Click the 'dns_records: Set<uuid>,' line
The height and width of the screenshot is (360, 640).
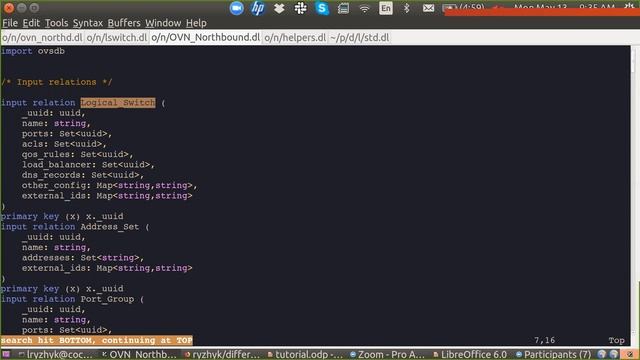coord(83,175)
